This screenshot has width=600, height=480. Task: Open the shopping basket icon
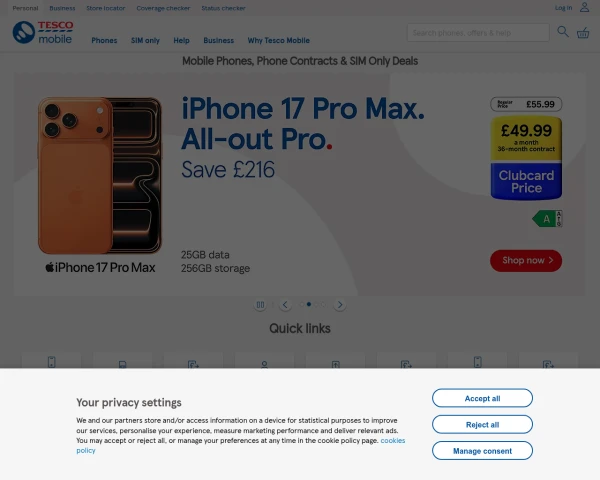(x=583, y=33)
